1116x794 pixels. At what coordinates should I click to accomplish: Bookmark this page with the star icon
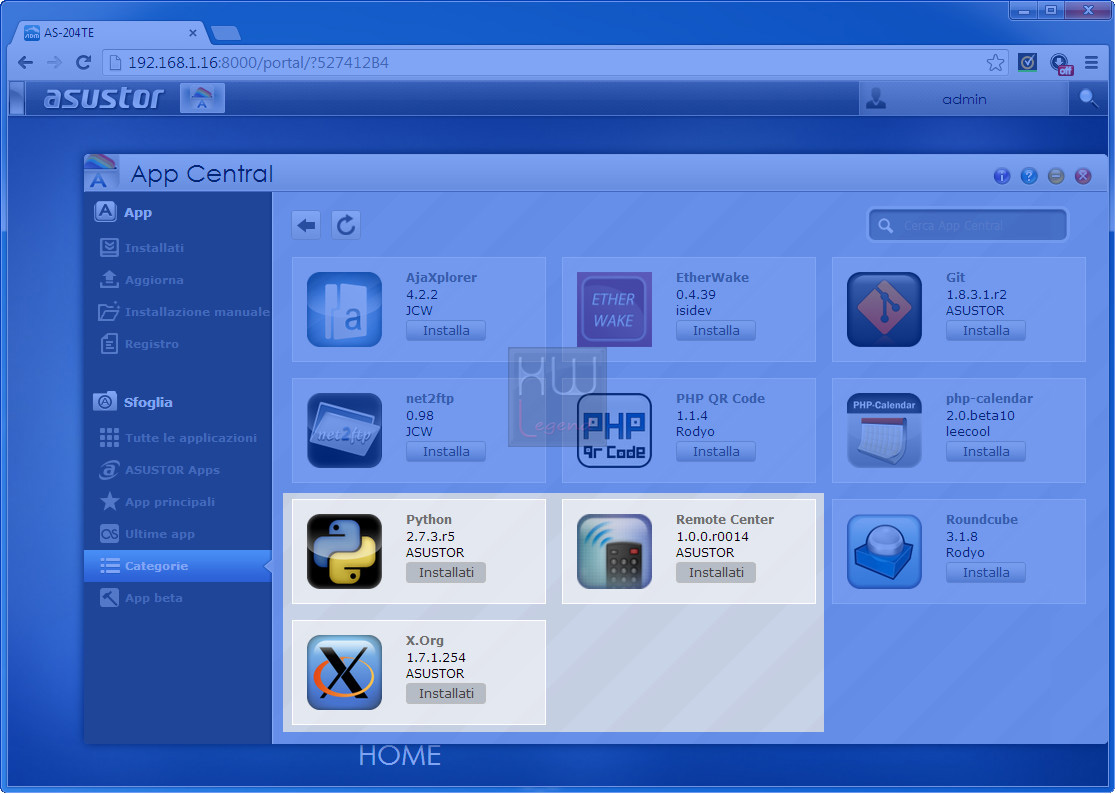(995, 63)
